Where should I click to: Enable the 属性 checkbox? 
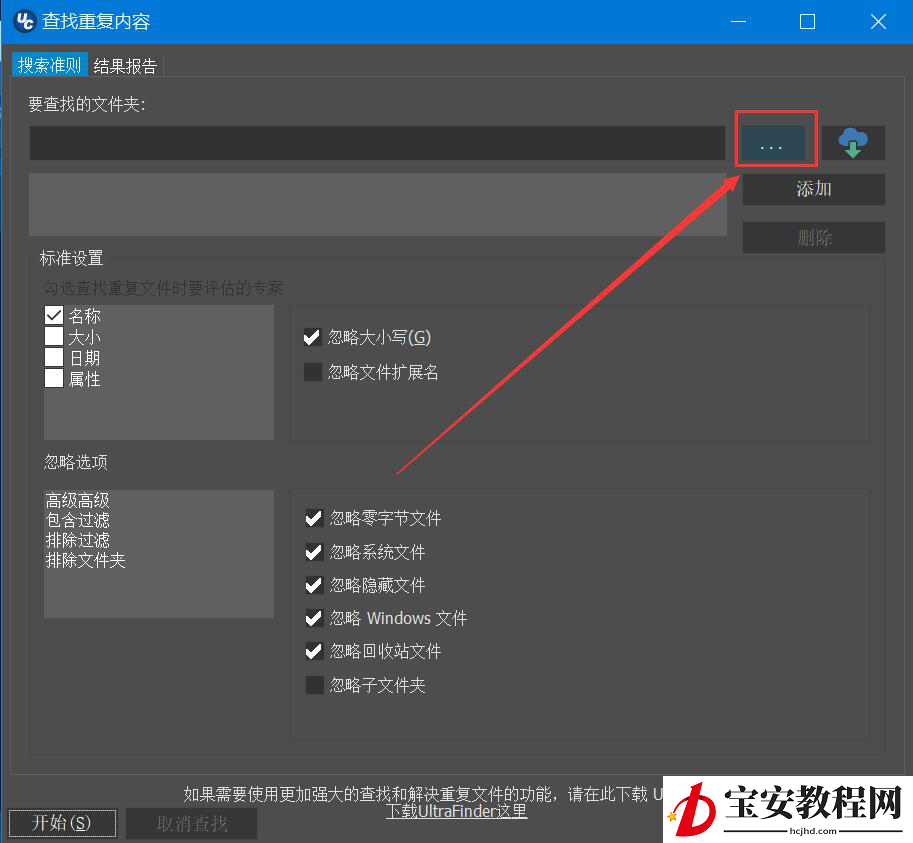54,378
